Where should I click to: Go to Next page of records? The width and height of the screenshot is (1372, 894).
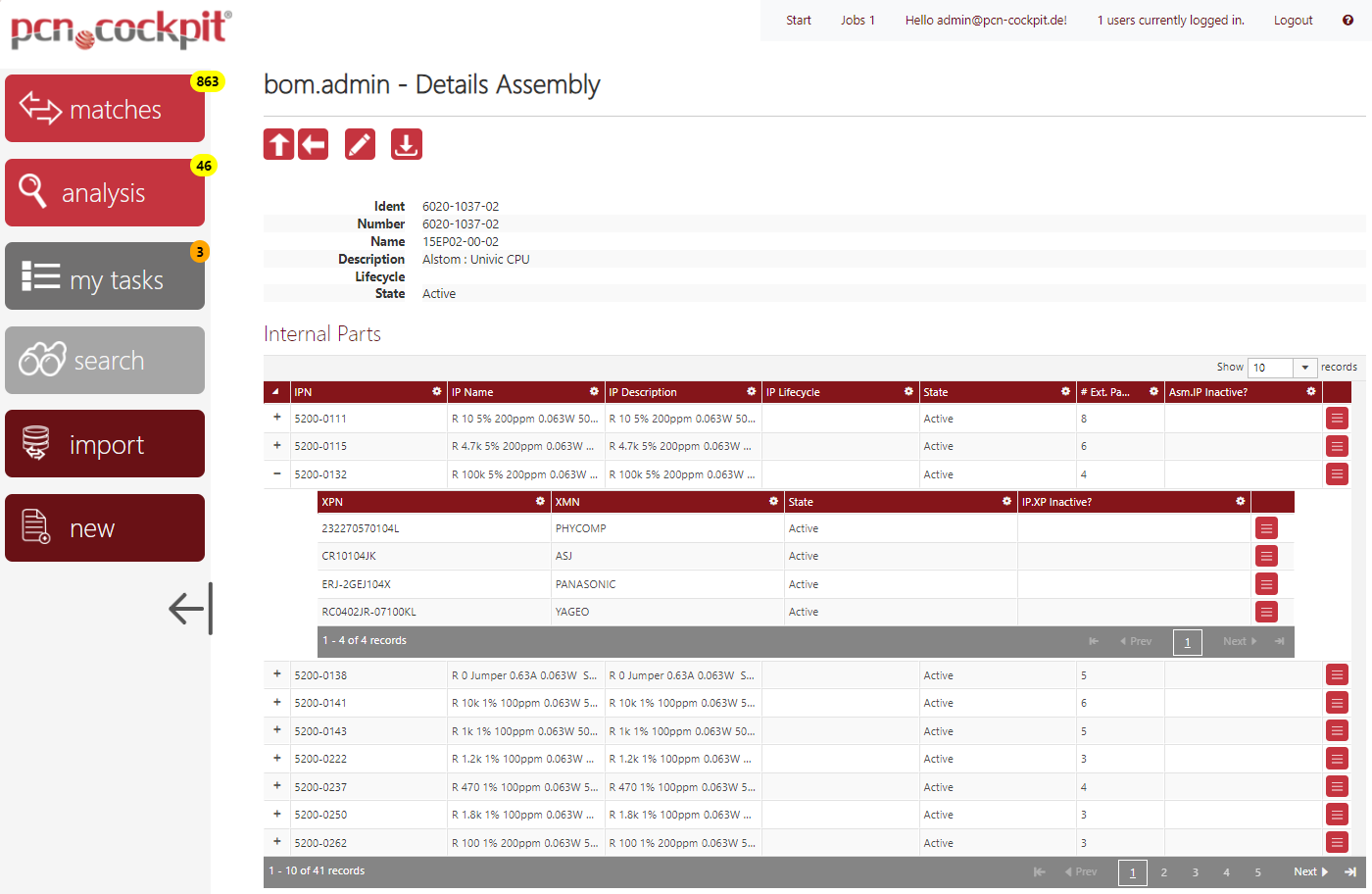1310,871
